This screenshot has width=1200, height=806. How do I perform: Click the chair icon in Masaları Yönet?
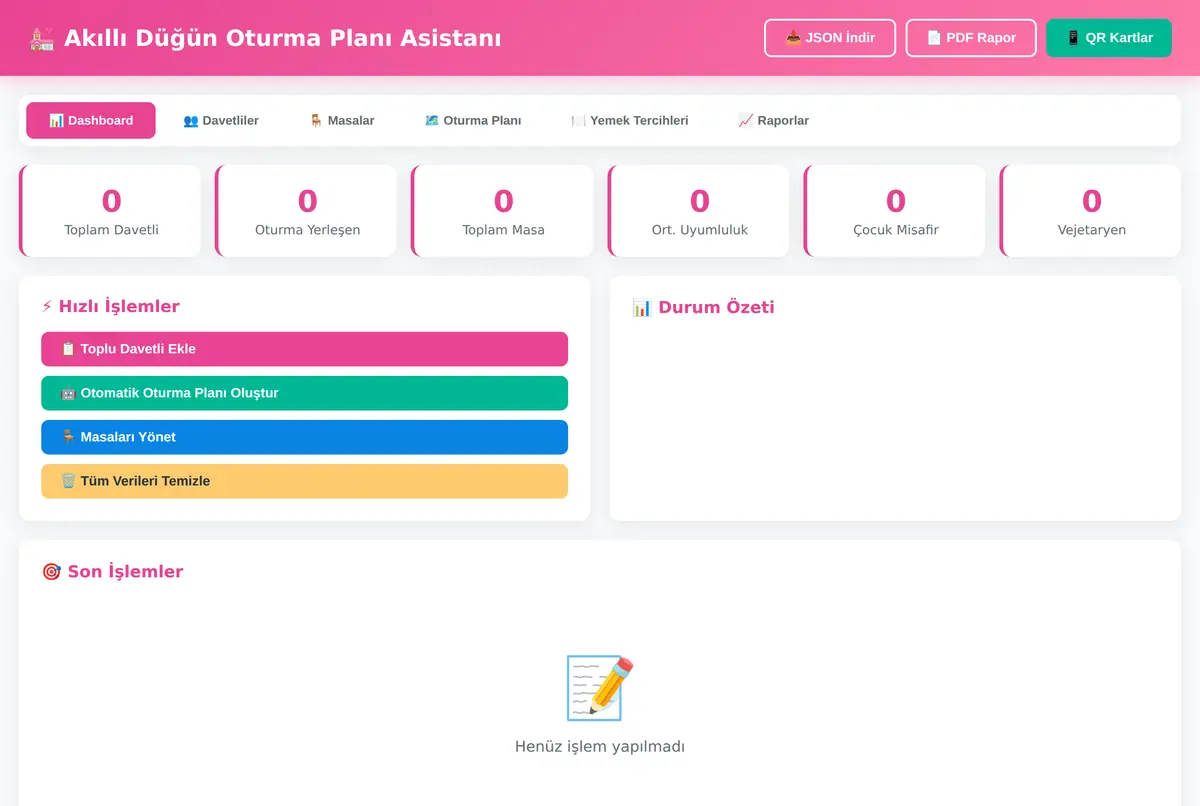point(68,437)
